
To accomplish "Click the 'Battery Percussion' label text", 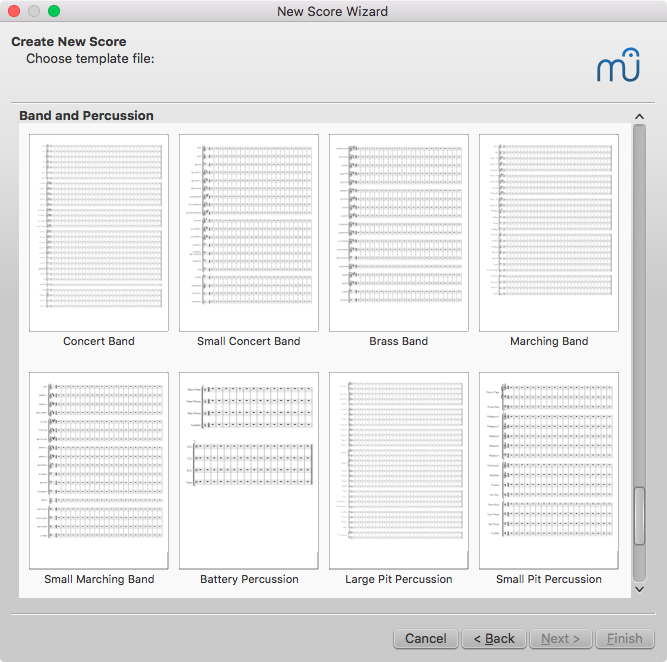I will click(249, 579).
